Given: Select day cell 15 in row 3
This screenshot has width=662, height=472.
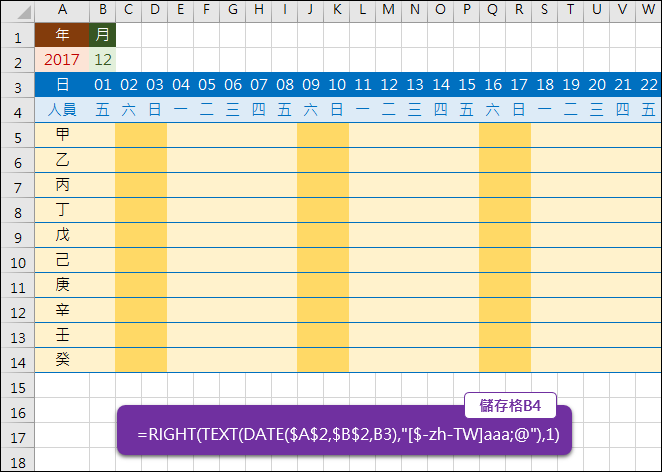Looking at the screenshot, I should (x=467, y=85).
